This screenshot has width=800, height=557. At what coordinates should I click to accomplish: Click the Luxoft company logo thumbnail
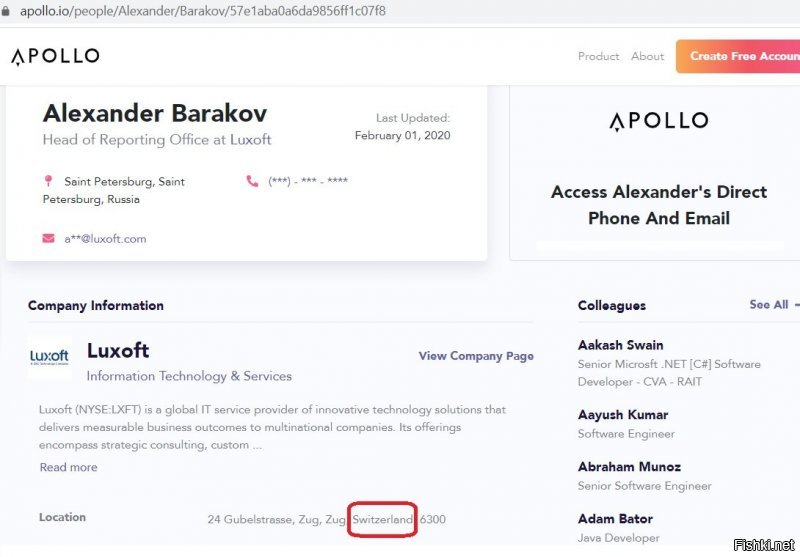pyautogui.click(x=49, y=357)
